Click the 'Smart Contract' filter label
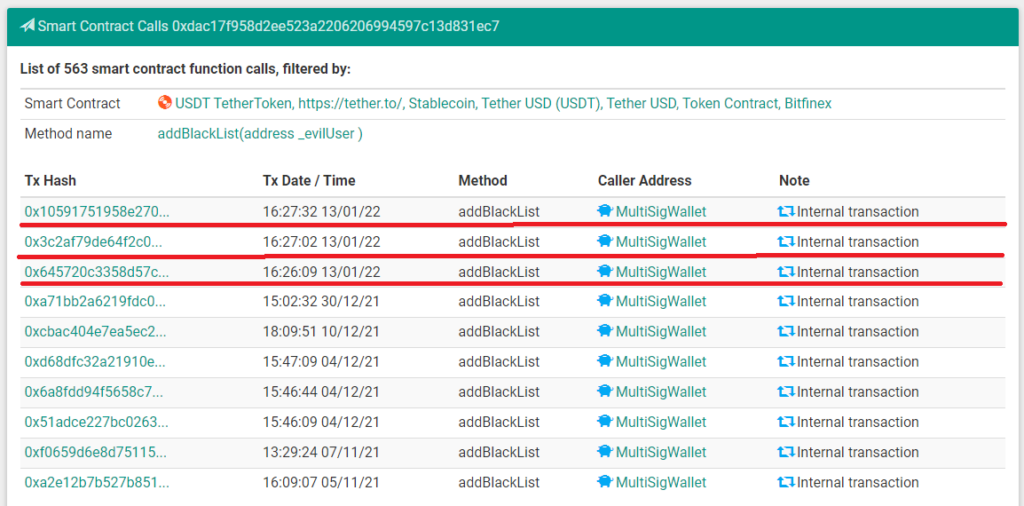Image resolution: width=1024 pixels, height=506 pixels. pyautogui.click(x=72, y=103)
